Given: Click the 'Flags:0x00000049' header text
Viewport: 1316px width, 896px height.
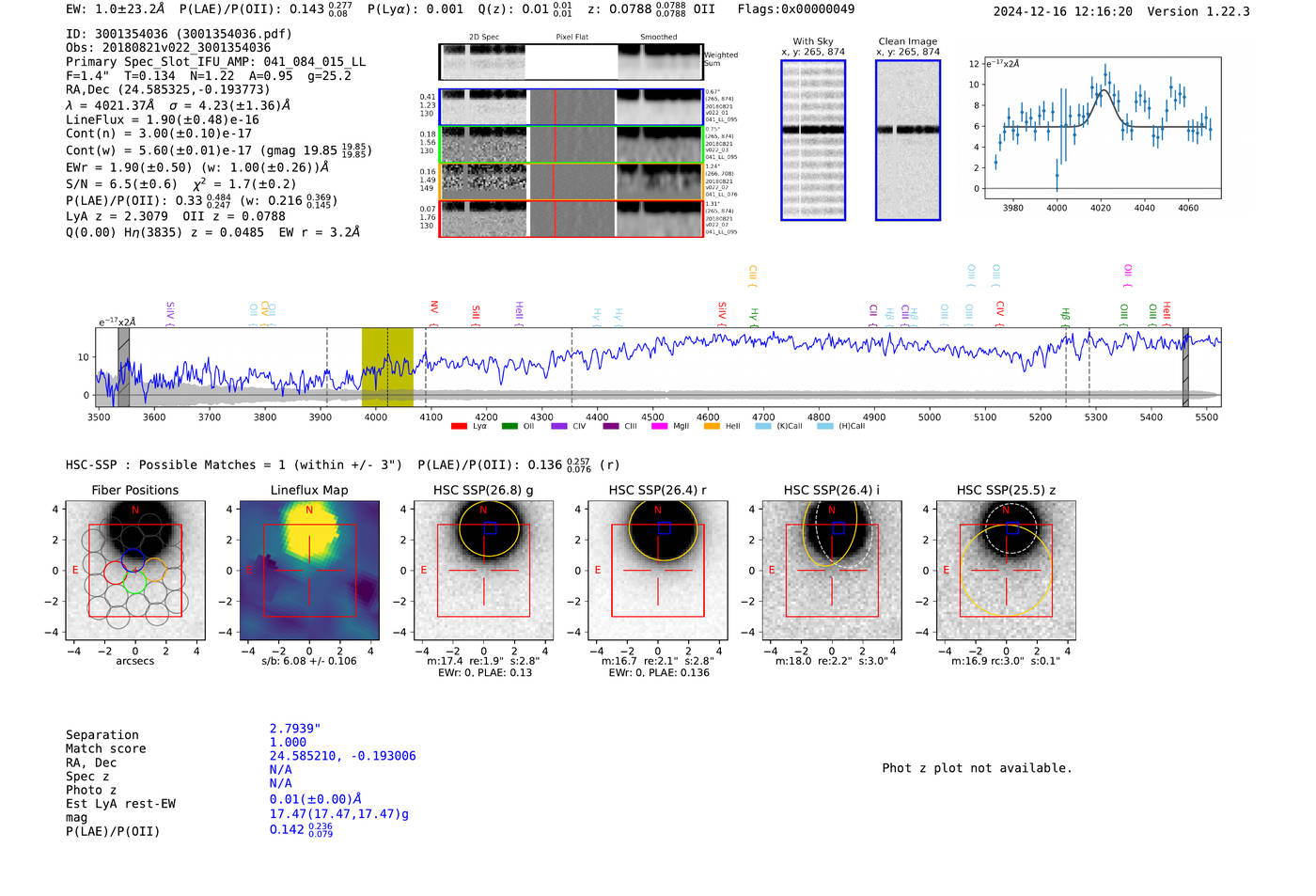Looking at the screenshot, I should click(796, 9).
